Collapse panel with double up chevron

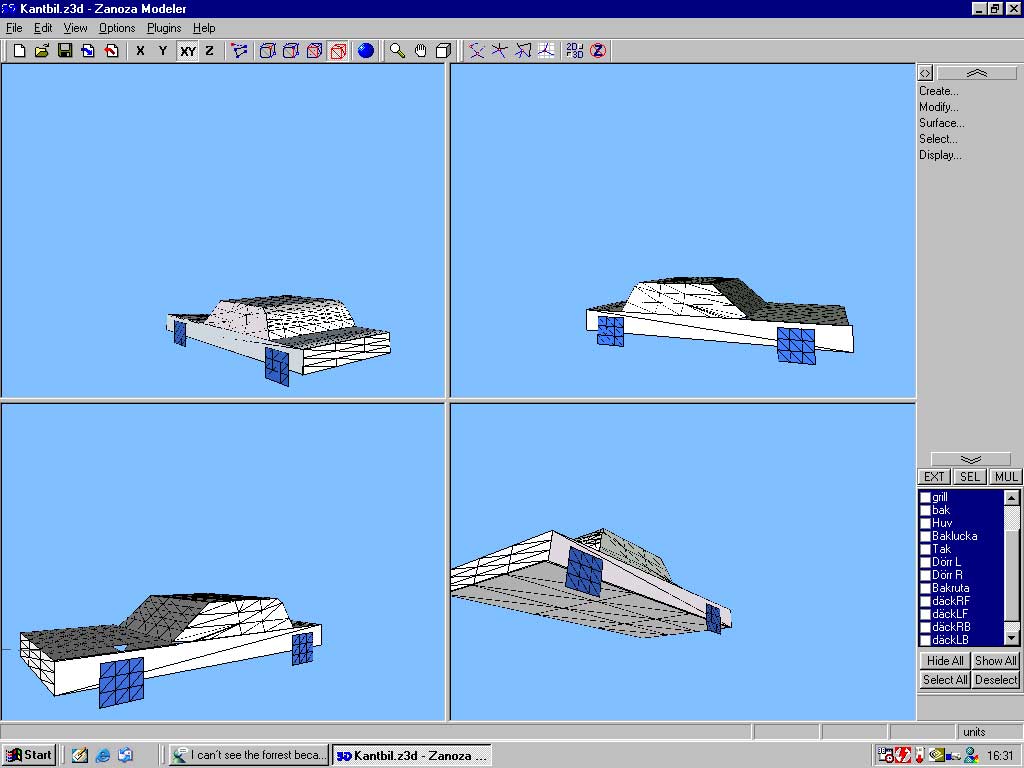976,73
